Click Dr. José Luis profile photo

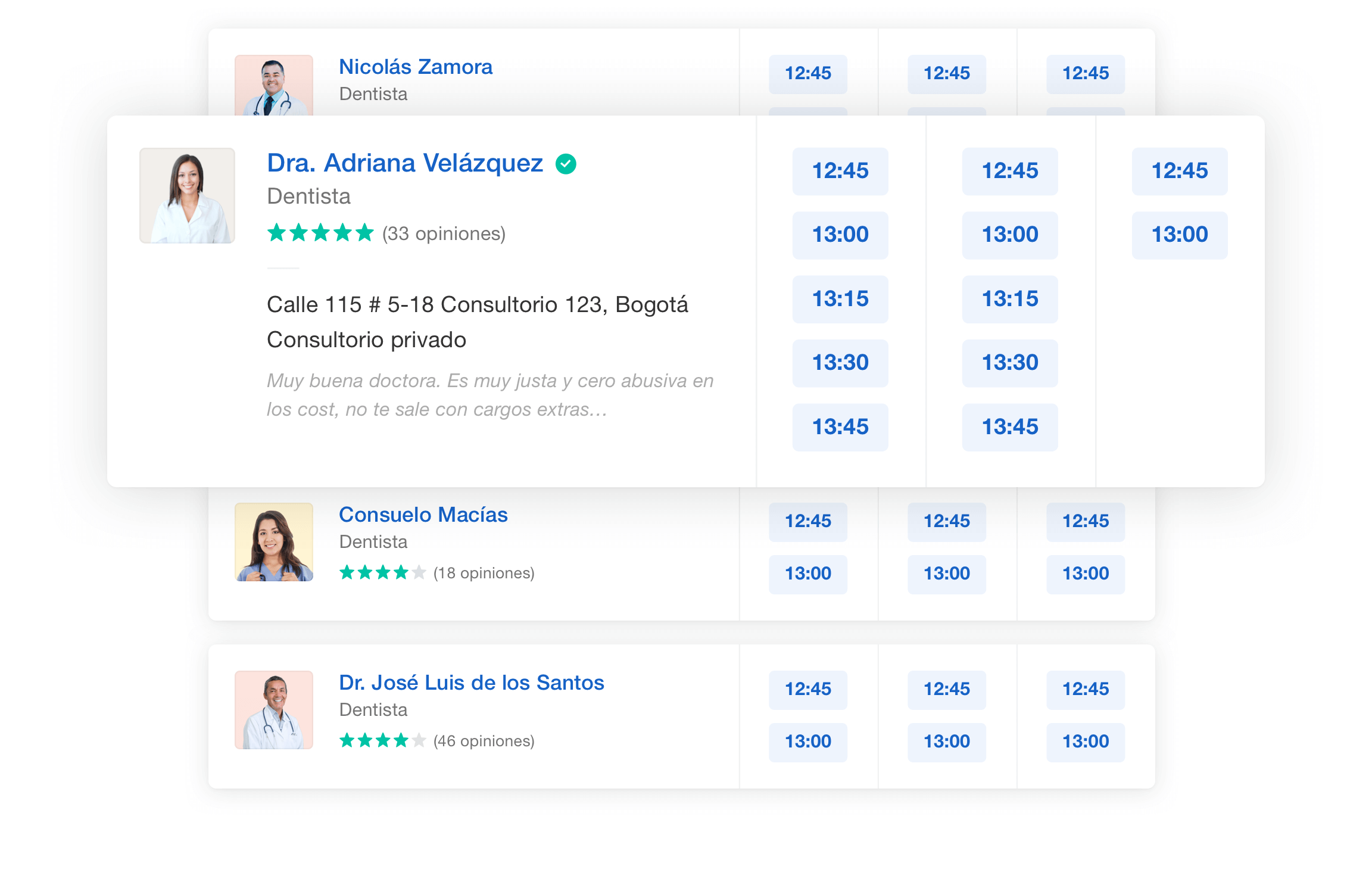(273, 709)
